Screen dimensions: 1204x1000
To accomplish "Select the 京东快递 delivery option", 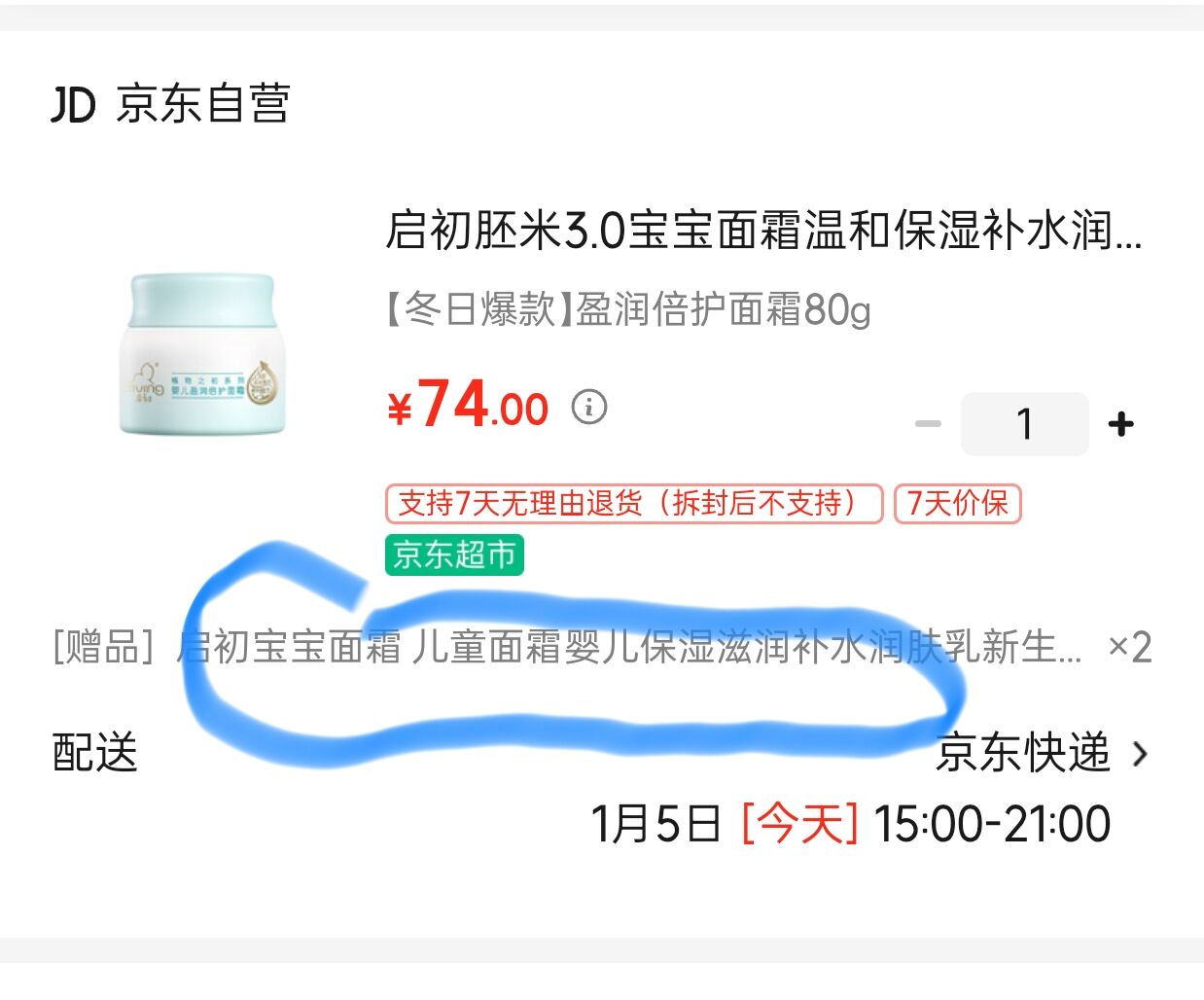I will click(1022, 752).
